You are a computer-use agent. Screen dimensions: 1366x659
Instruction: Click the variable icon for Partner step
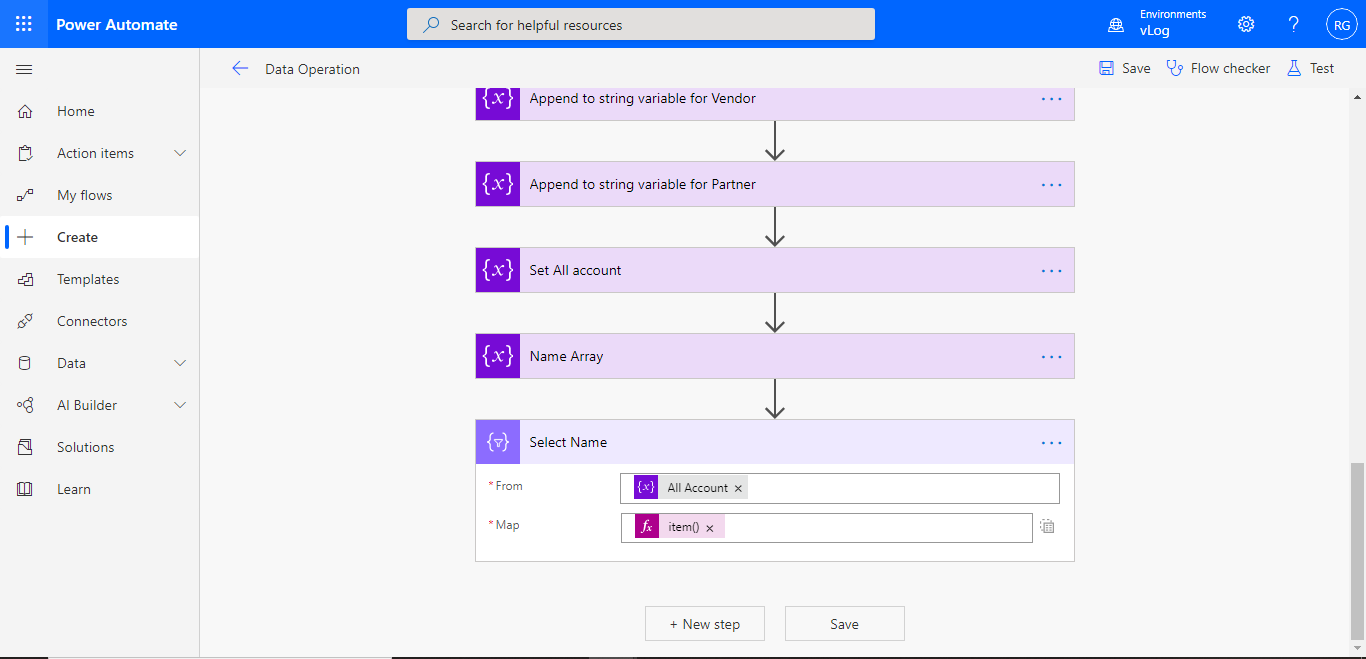click(498, 184)
